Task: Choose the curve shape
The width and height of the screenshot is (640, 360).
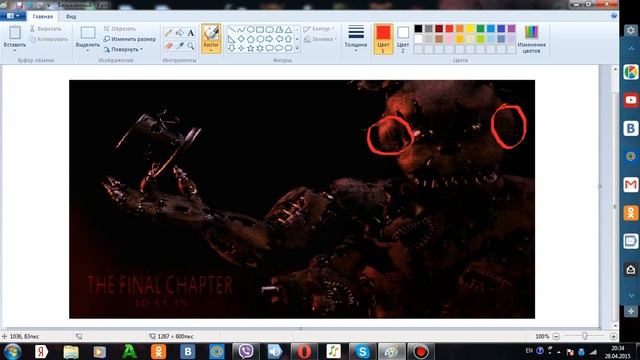Action: 241,30
